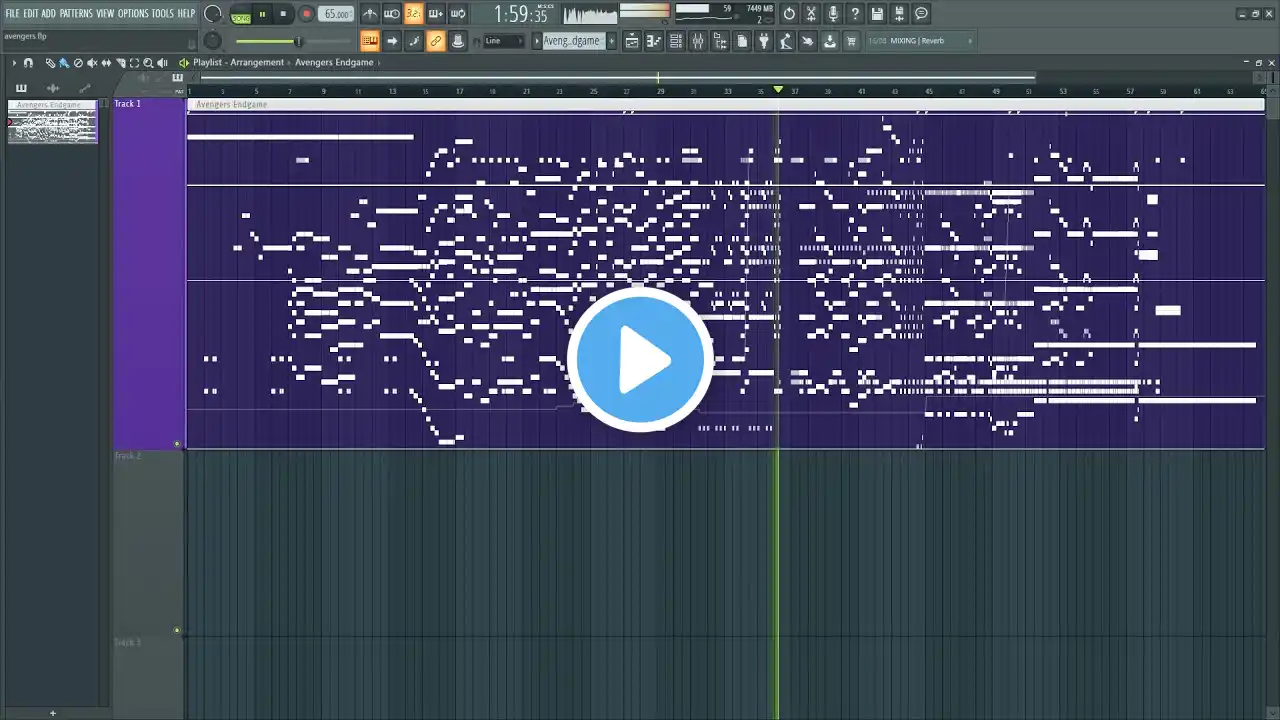Open the Mixer window icon
Image resolution: width=1280 pixels, height=720 pixels.
tap(697, 41)
